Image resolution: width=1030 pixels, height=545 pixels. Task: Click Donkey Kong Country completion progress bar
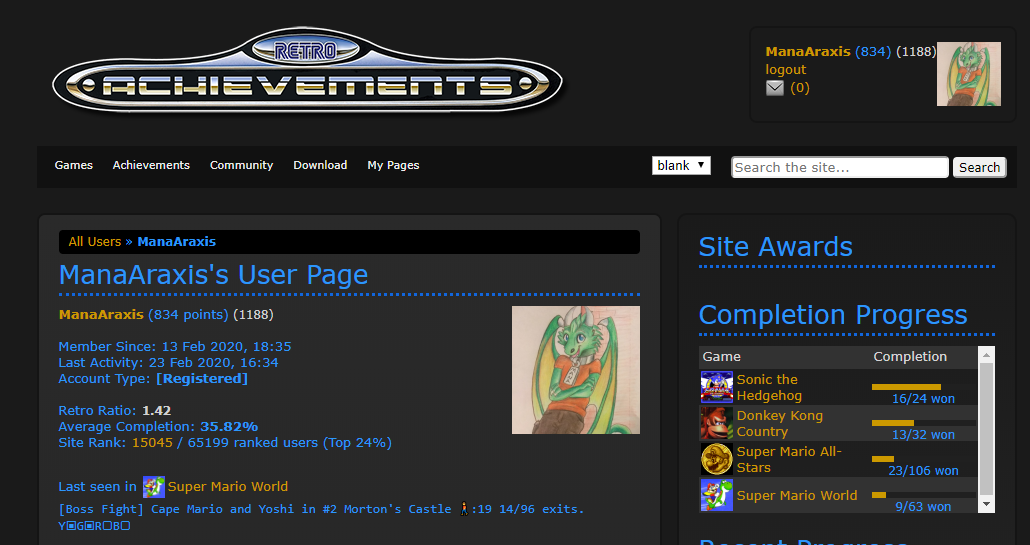[923, 423]
